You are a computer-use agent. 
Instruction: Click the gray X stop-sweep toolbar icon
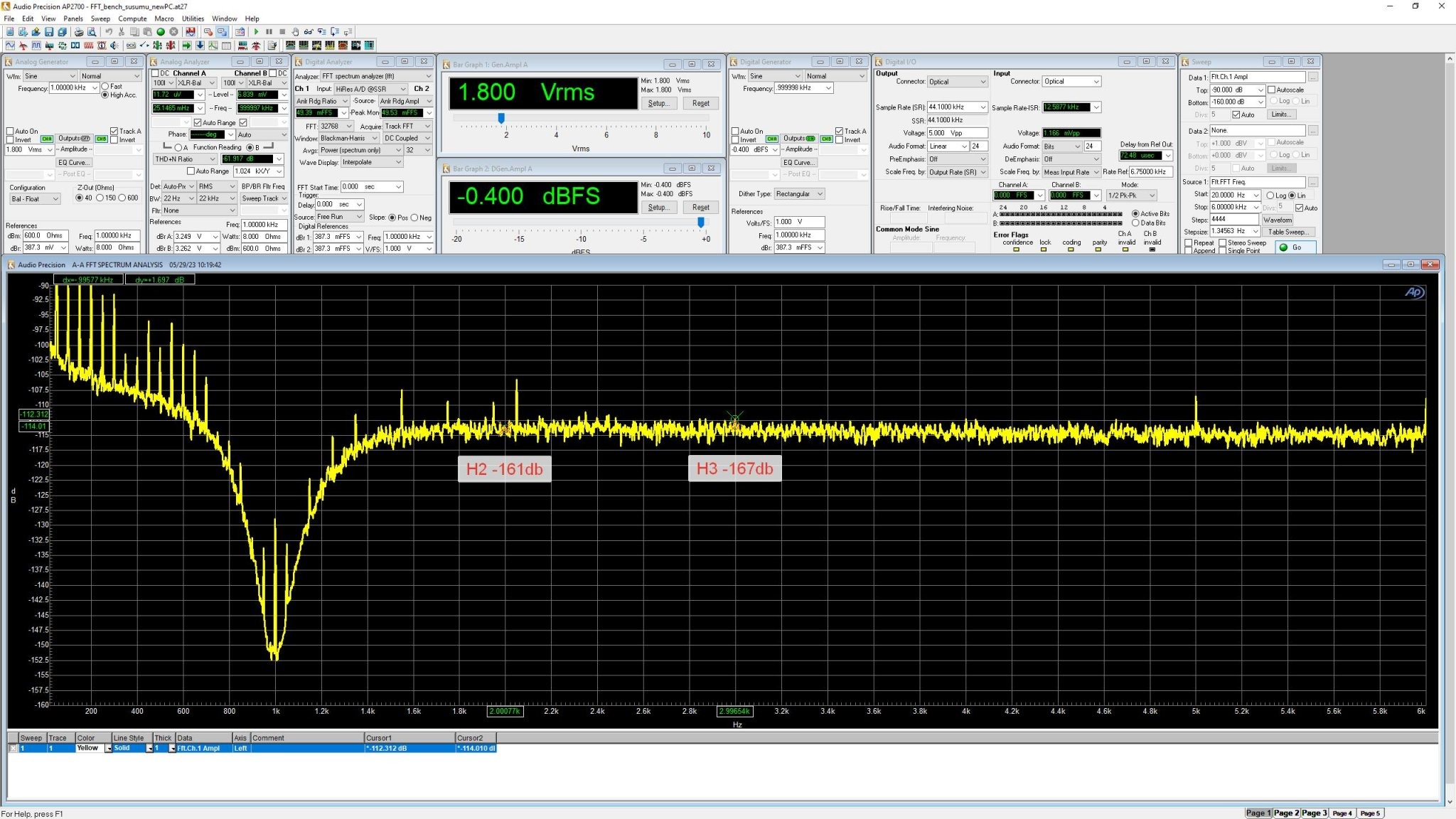point(173,32)
